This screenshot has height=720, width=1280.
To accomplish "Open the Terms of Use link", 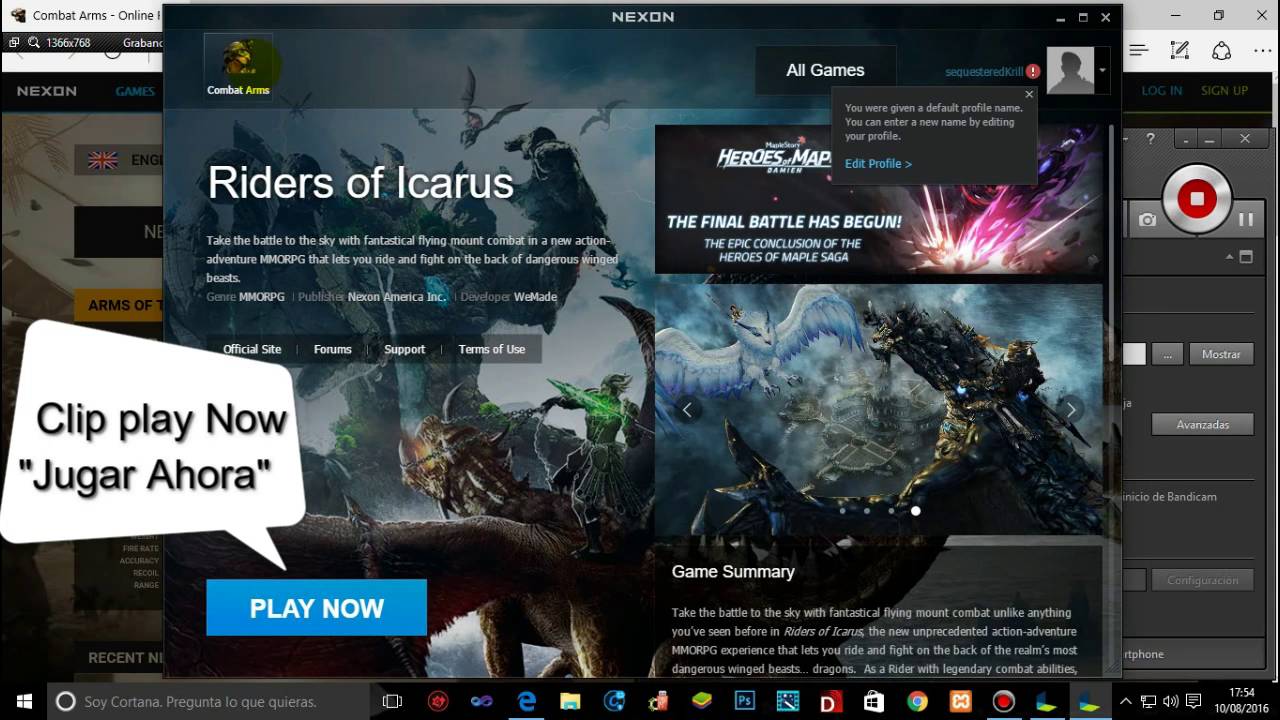I will pos(491,349).
